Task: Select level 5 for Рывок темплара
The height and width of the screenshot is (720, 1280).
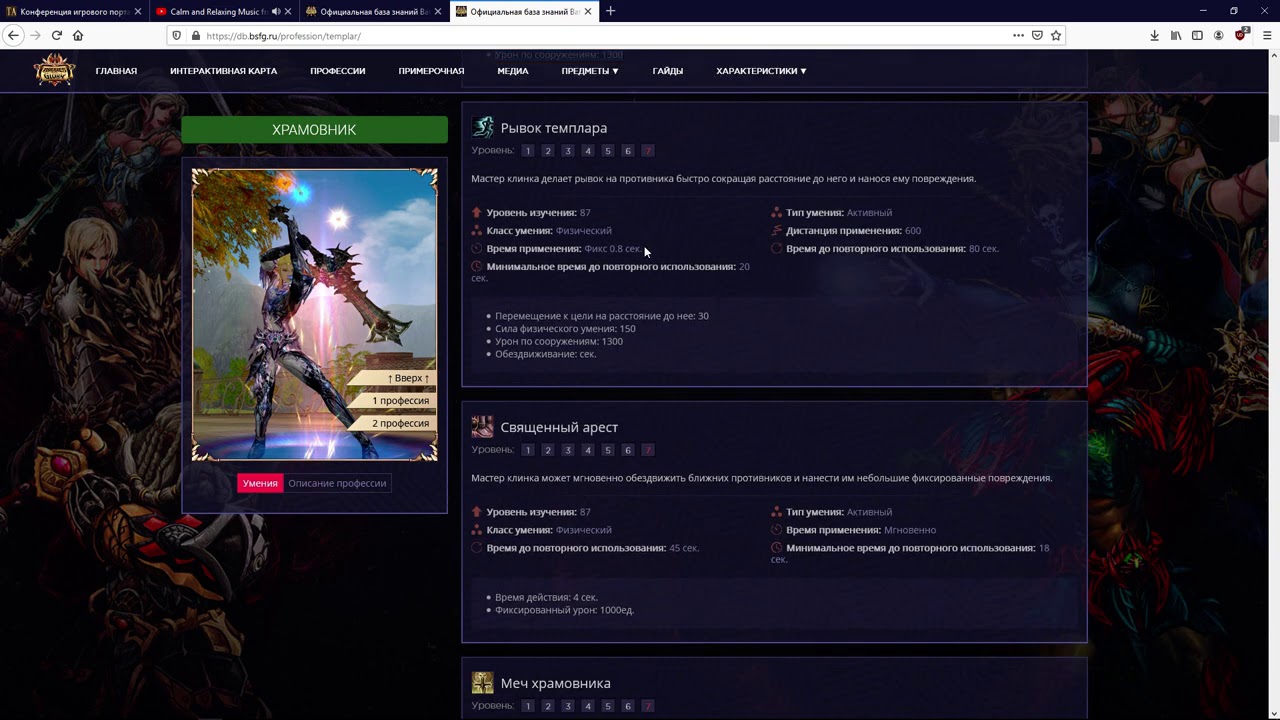Action: [607, 151]
